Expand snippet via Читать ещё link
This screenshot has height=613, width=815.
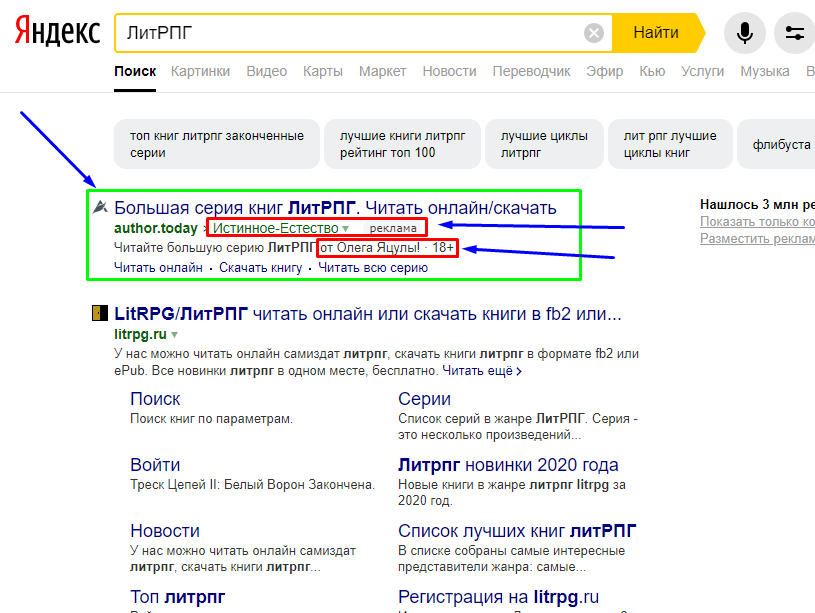(482, 371)
